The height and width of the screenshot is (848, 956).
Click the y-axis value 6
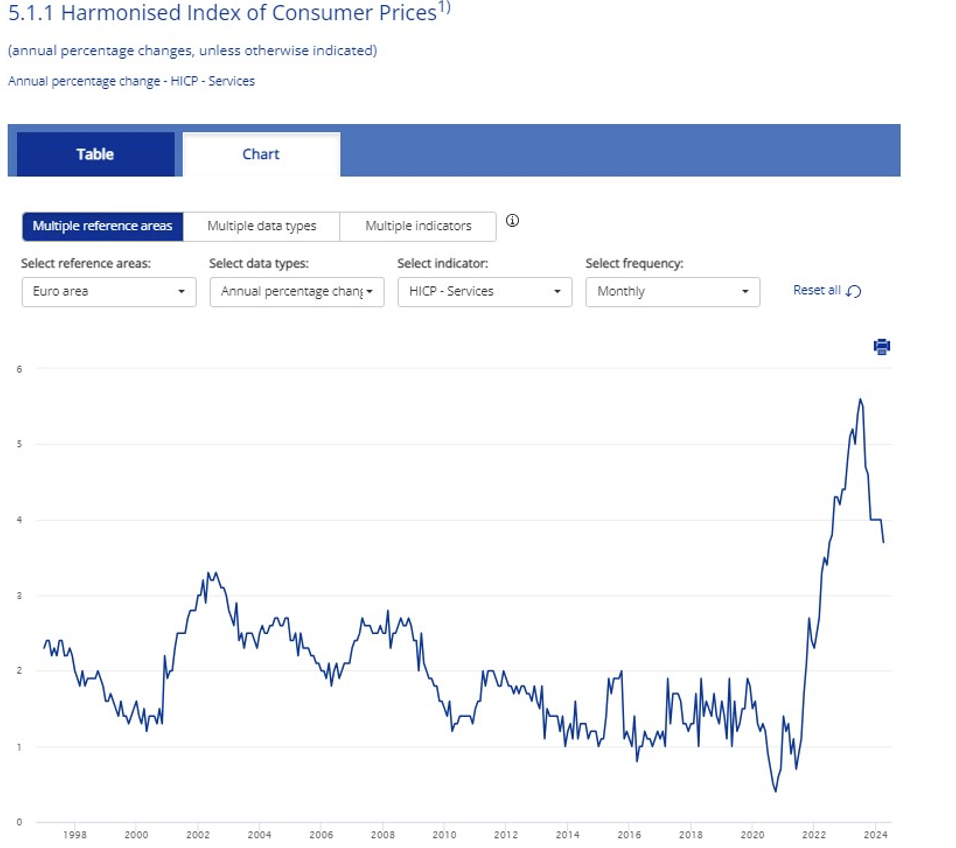[20, 369]
